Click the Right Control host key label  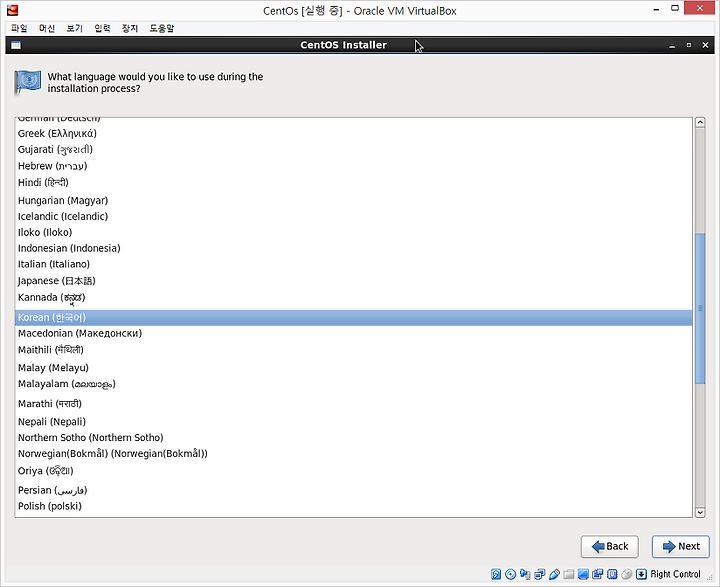pyautogui.click(x=675, y=574)
